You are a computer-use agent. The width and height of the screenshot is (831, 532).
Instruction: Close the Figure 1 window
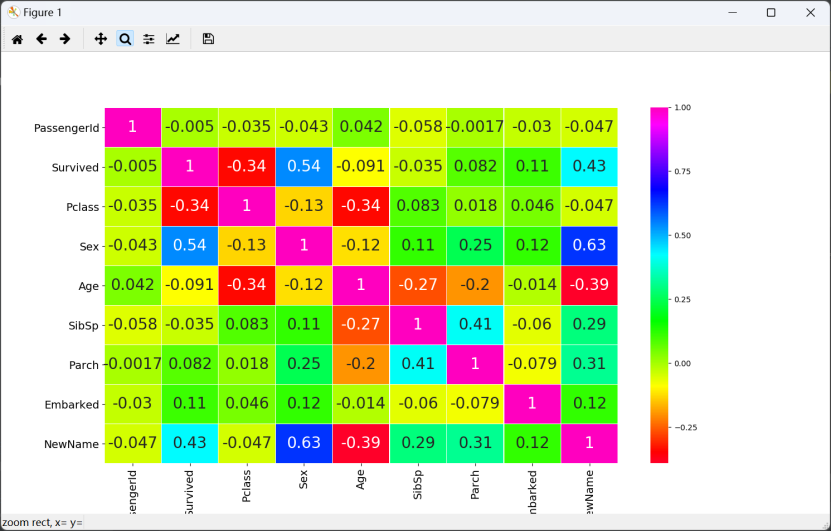tap(810, 12)
